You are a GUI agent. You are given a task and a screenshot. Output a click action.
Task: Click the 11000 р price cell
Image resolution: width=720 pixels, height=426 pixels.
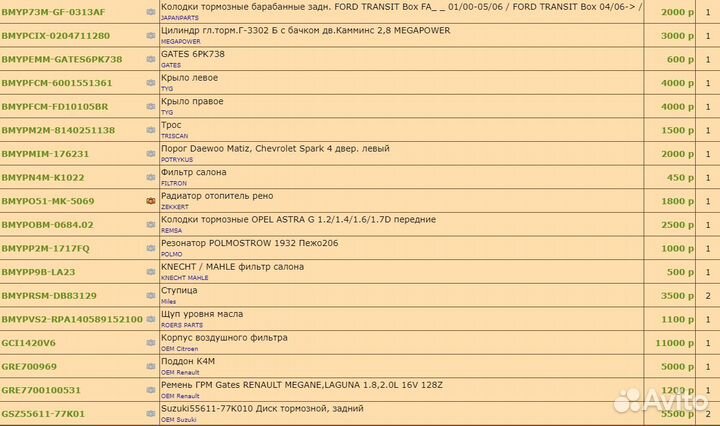tap(673, 343)
